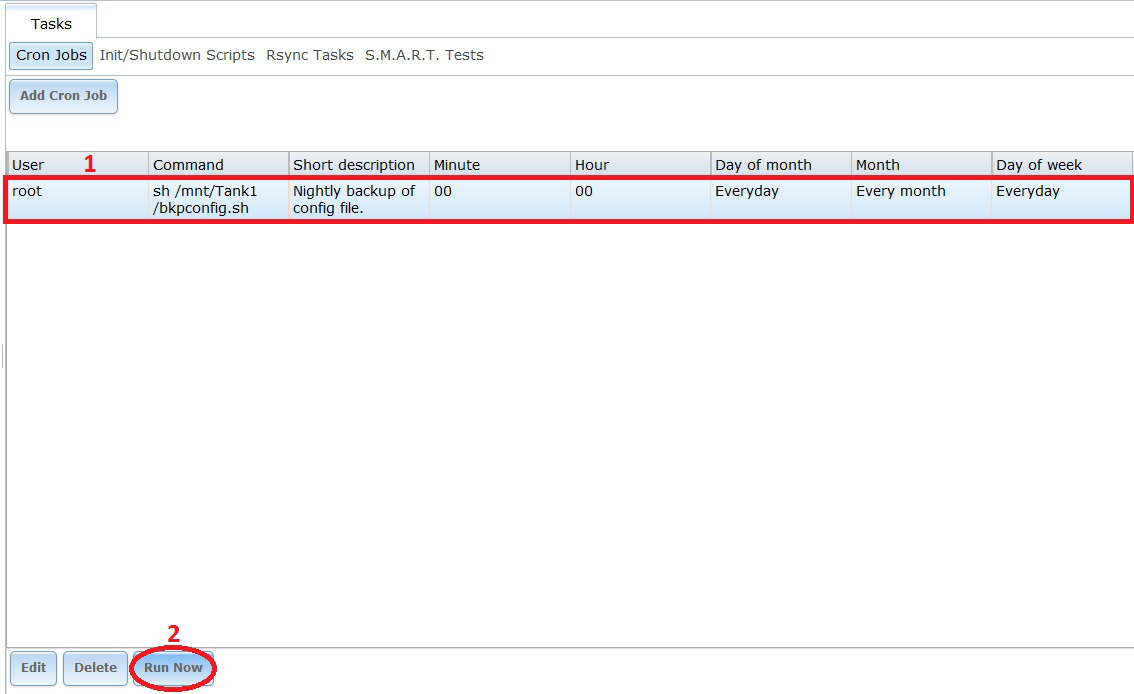This screenshot has width=1134, height=694.
Task: Edit the selected cron job
Action: tap(33, 668)
